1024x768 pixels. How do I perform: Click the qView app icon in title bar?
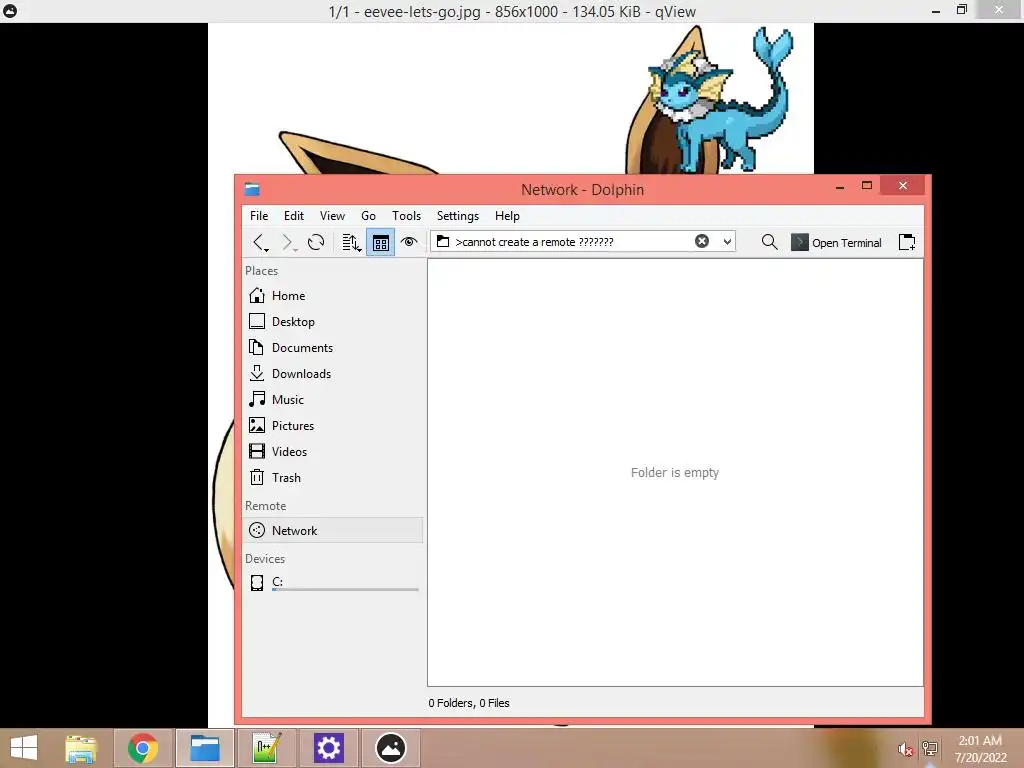10,10
